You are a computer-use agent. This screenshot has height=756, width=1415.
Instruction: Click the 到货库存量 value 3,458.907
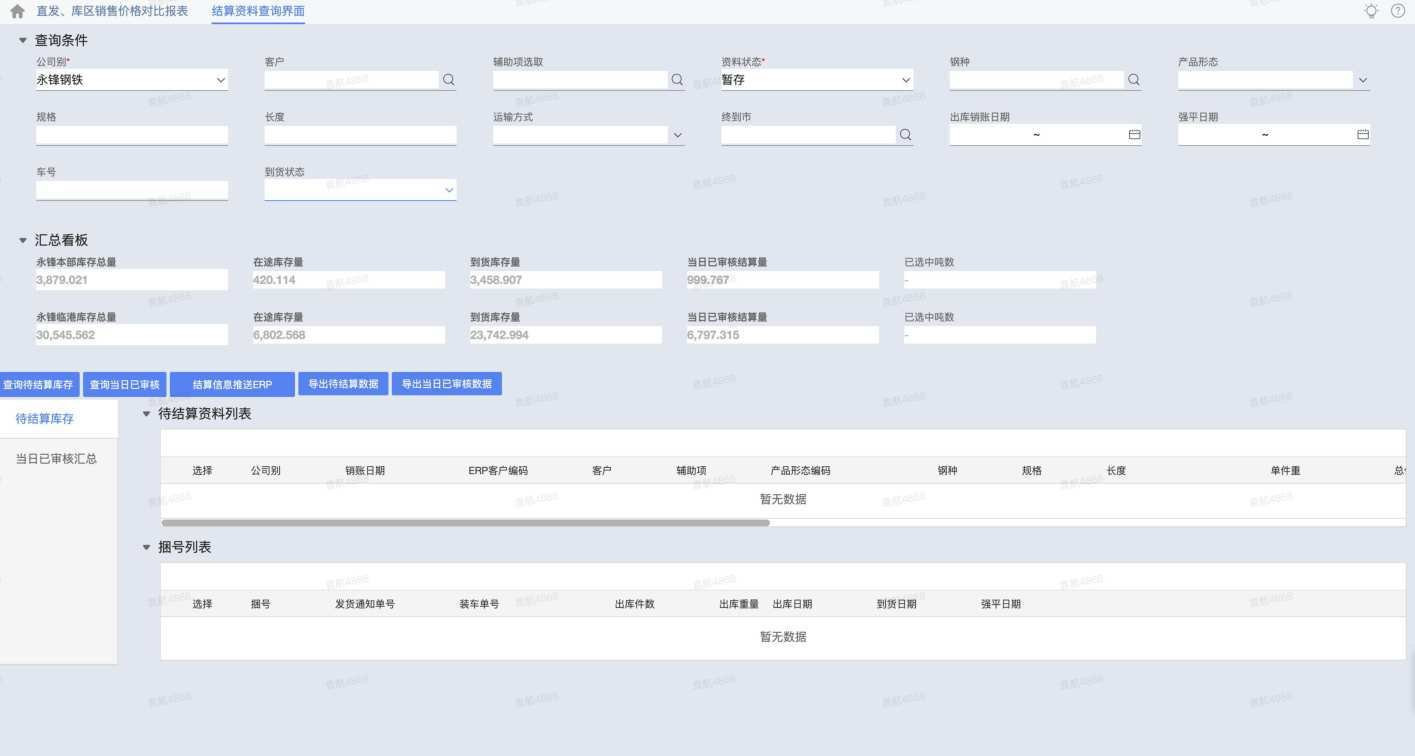pyautogui.click(x=566, y=280)
